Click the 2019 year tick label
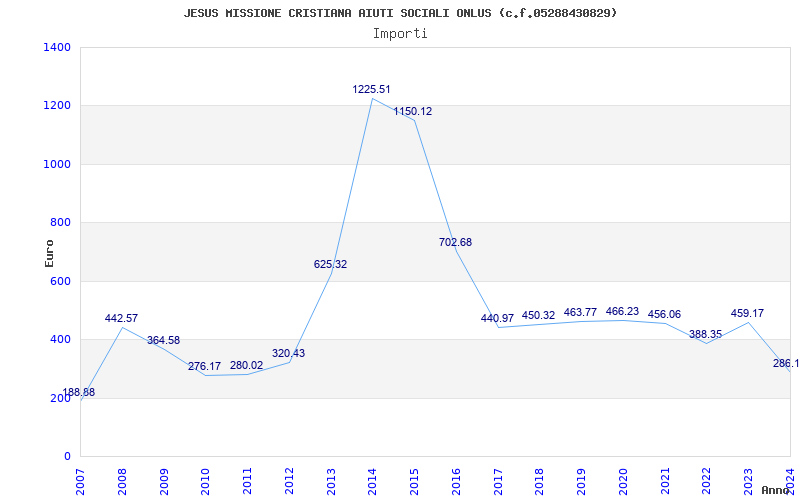This screenshot has height=500, width=800. [x=582, y=481]
